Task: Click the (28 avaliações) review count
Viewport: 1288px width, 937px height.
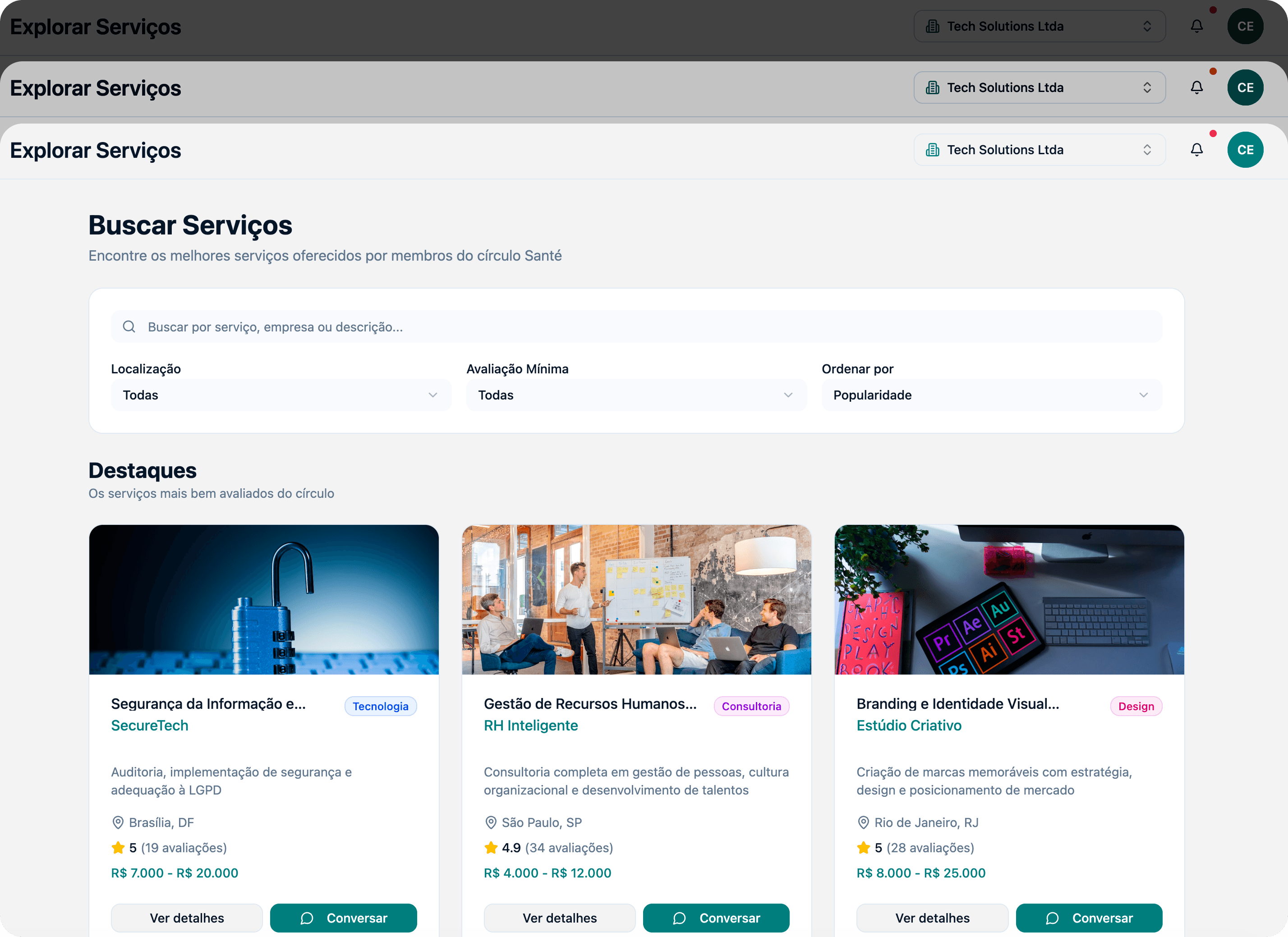Action: tap(930, 847)
